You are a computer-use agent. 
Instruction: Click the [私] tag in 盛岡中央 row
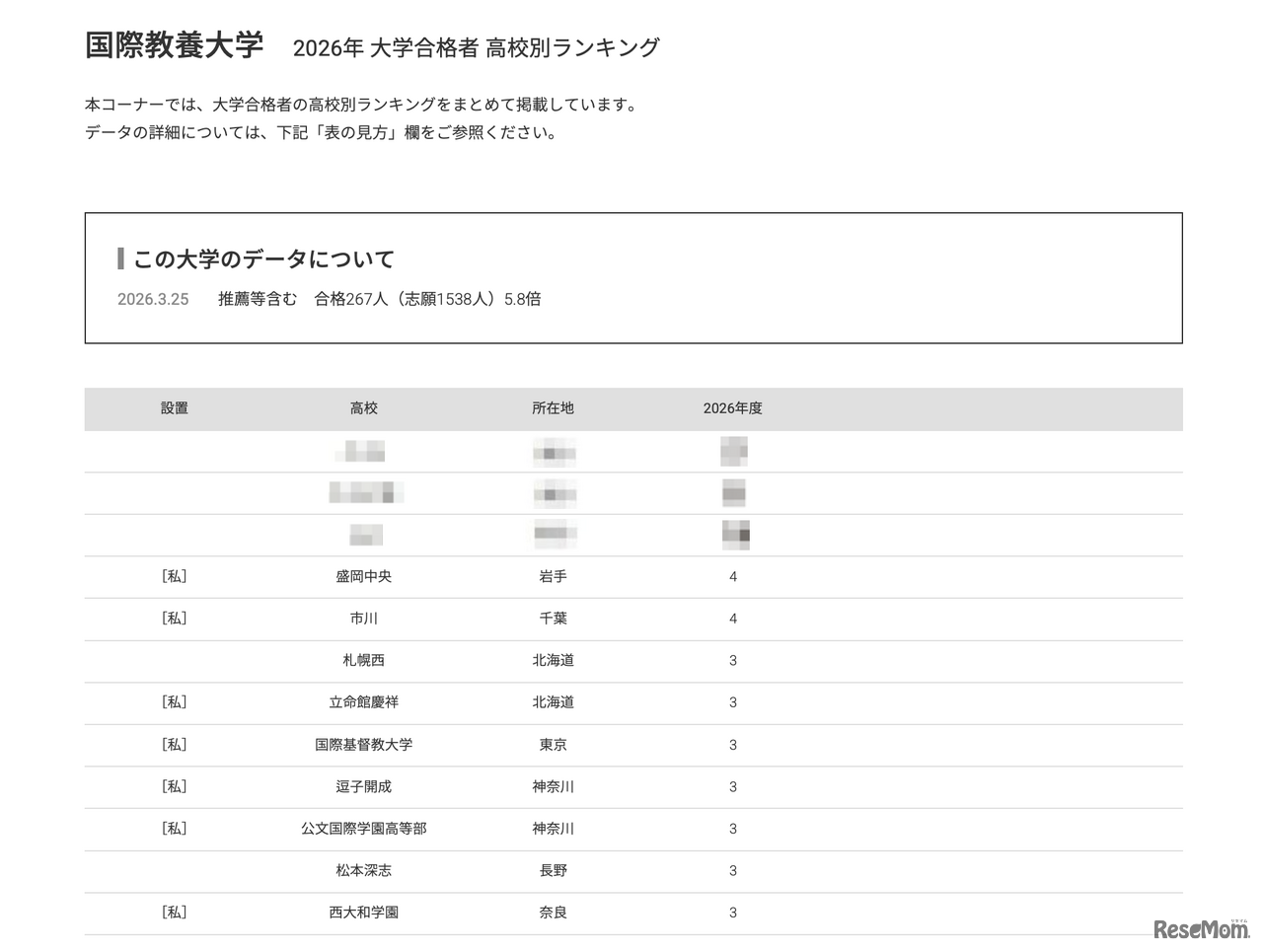click(175, 577)
